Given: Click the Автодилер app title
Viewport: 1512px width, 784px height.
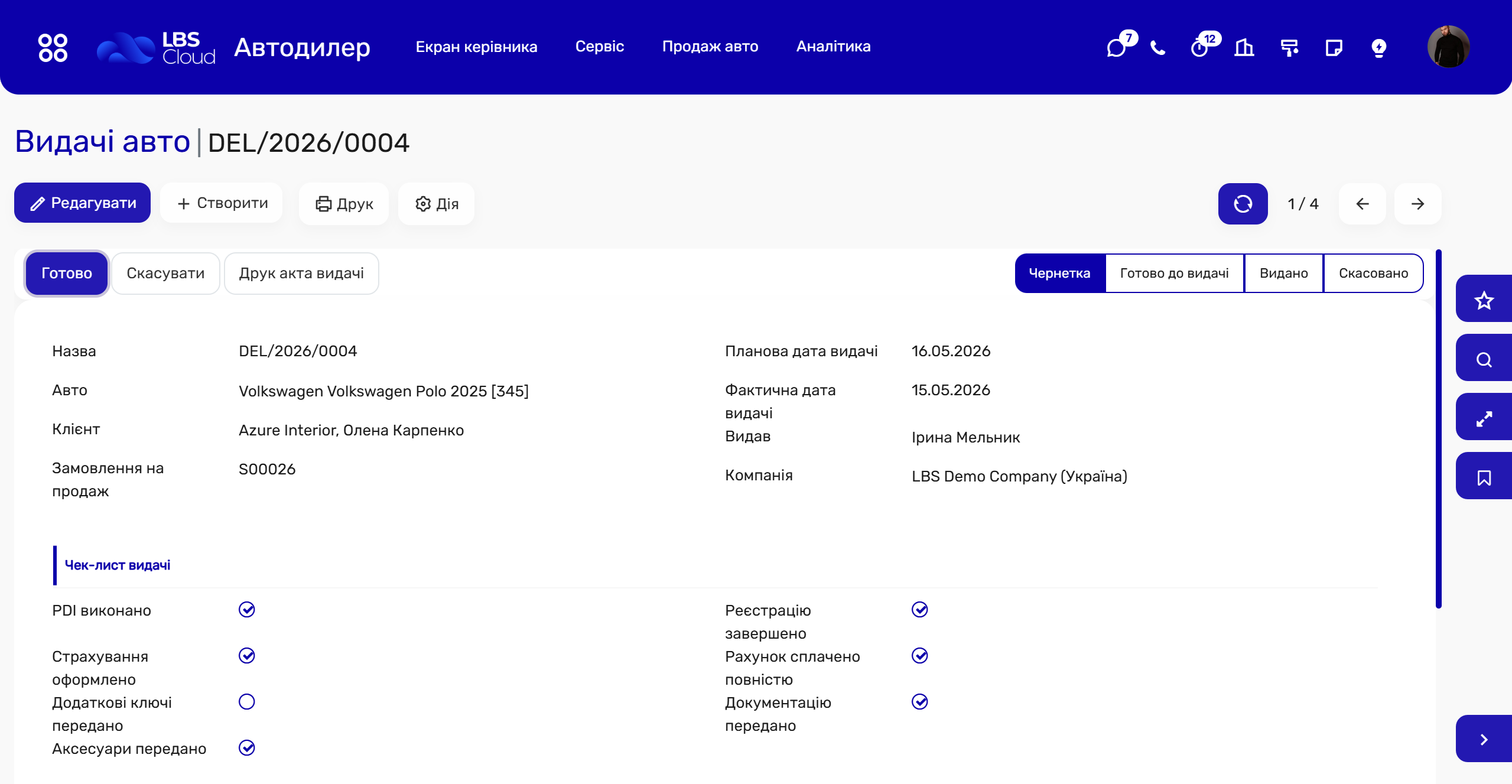Looking at the screenshot, I should pos(303,47).
